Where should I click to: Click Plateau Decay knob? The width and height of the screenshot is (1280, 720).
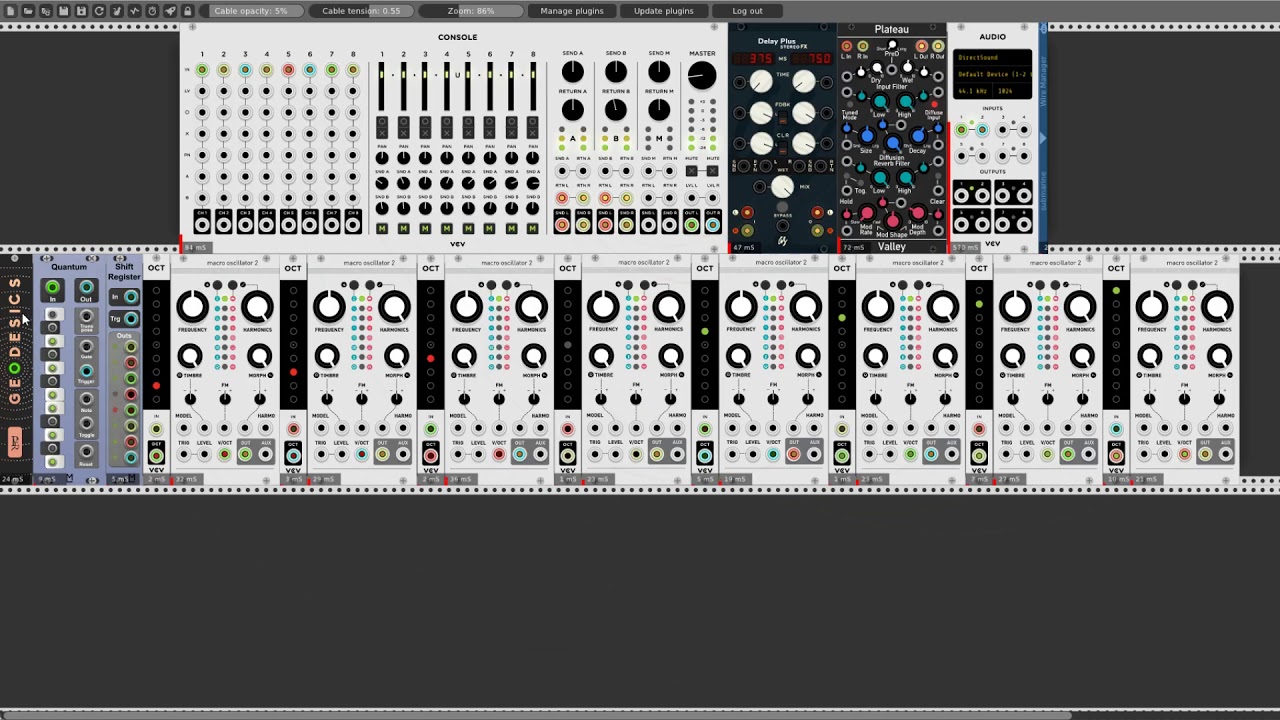point(917,137)
